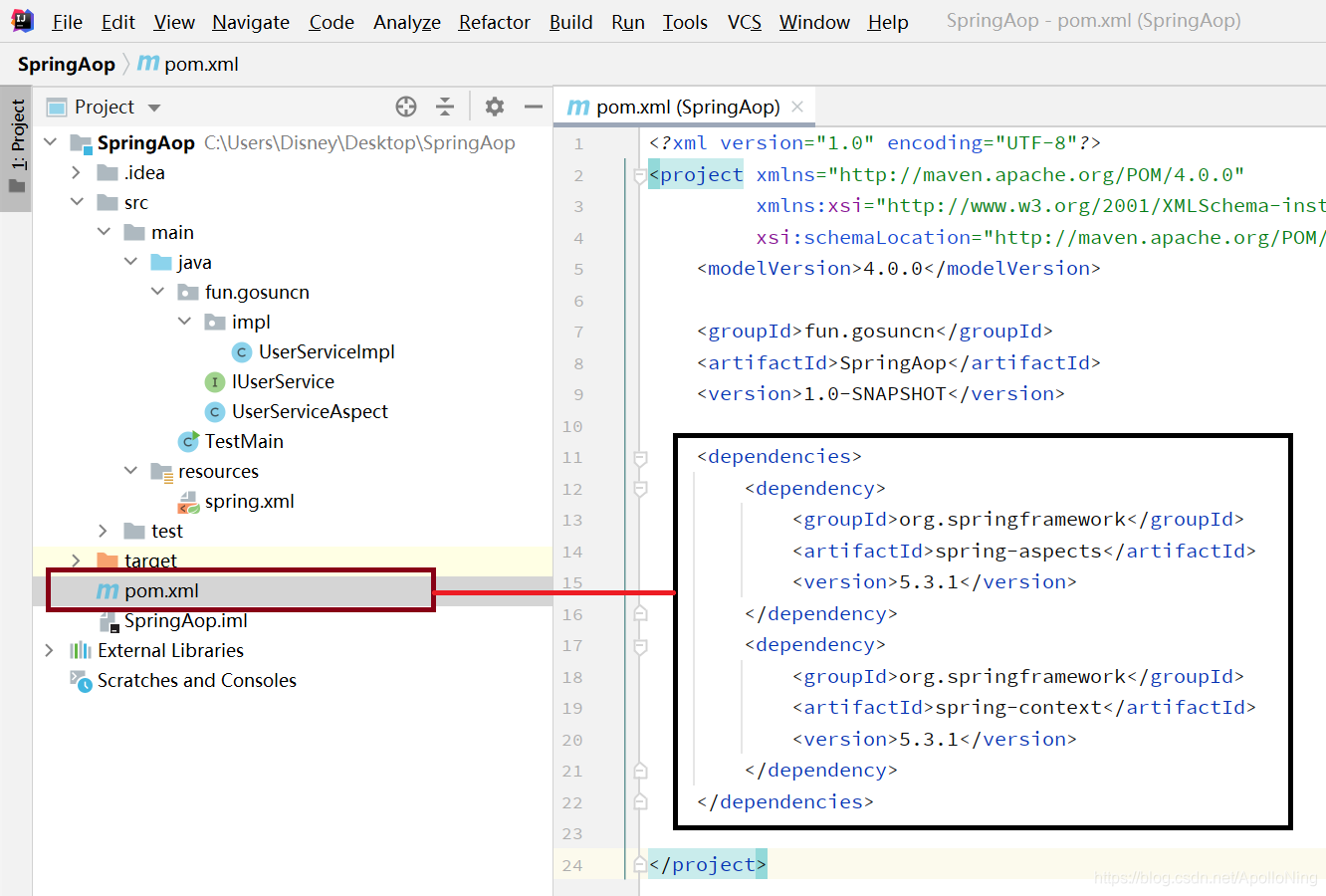The height and width of the screenshot is (896, 1326).
Task: Expand External Libraries node
Action: [50, 650]
